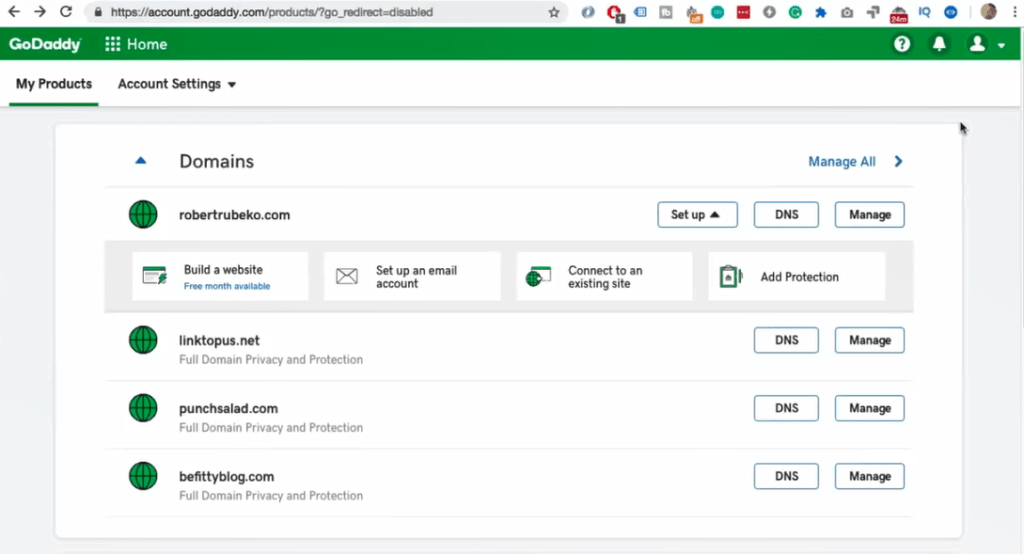Viewport: 1024px width, 554px height.
Task: Open robertrubeko.com domain name
Action: (x=234, y=215)
